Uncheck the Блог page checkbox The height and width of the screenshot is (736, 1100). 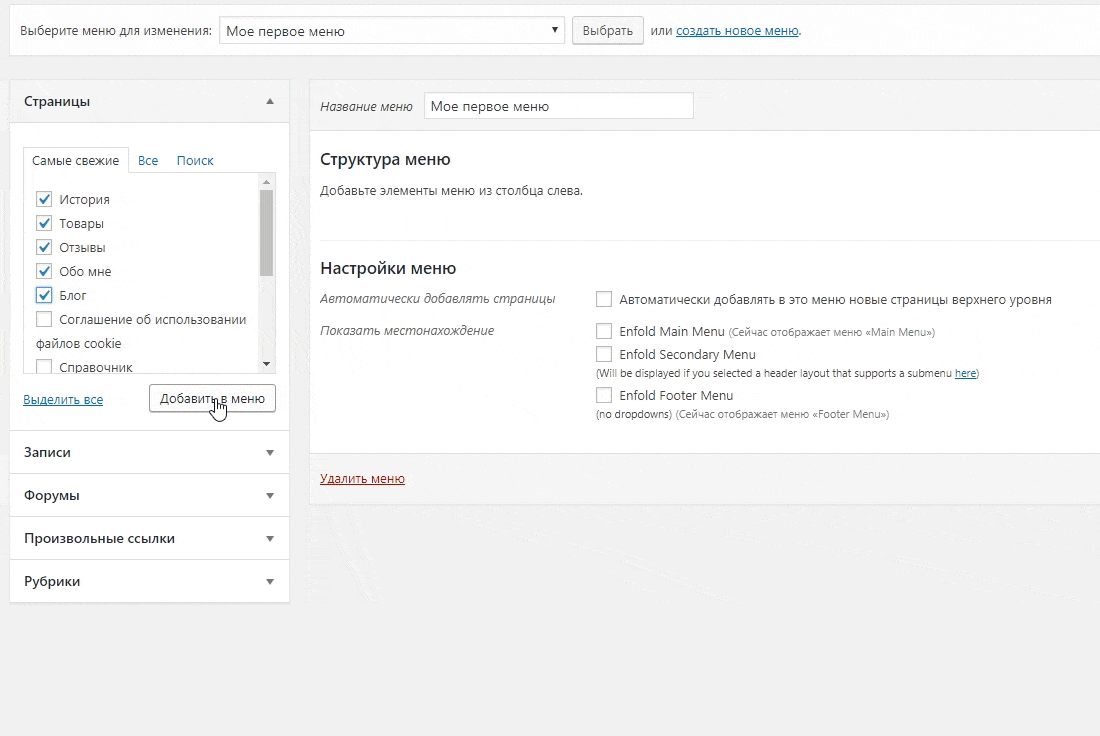point(44,295)
